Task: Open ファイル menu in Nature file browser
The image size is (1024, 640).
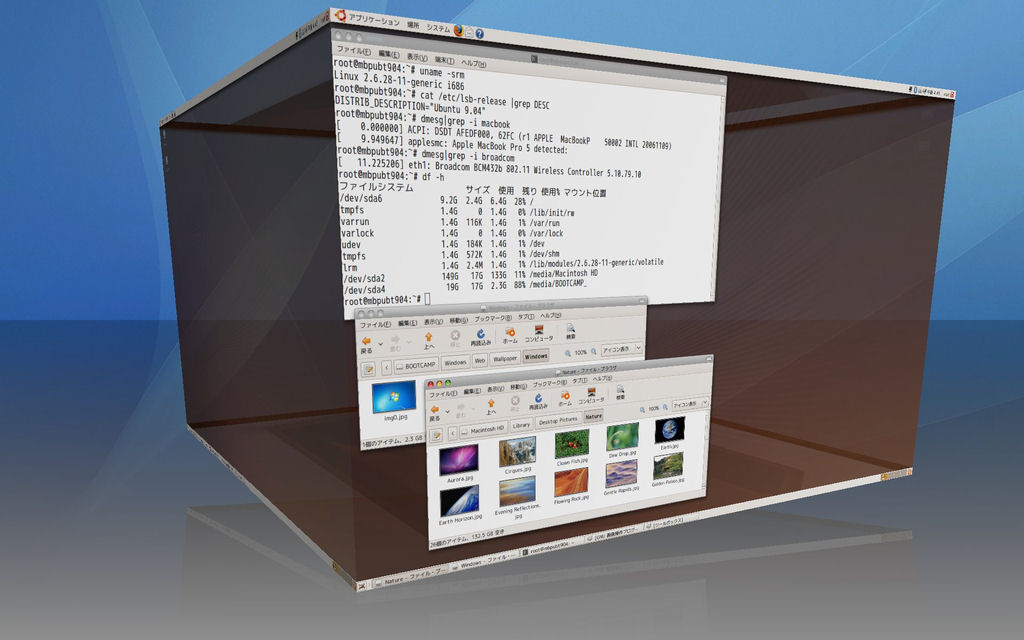Action: 443,394
